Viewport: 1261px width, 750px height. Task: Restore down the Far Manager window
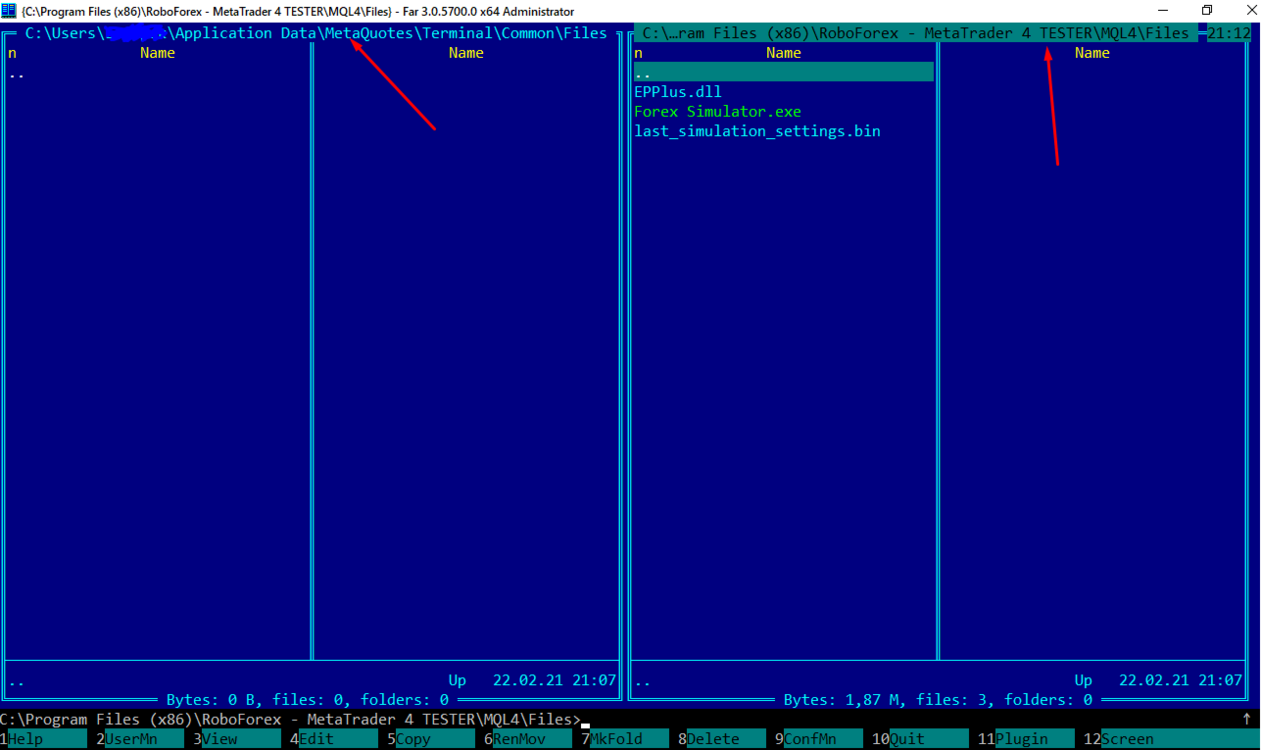[x=1207, y=11]
